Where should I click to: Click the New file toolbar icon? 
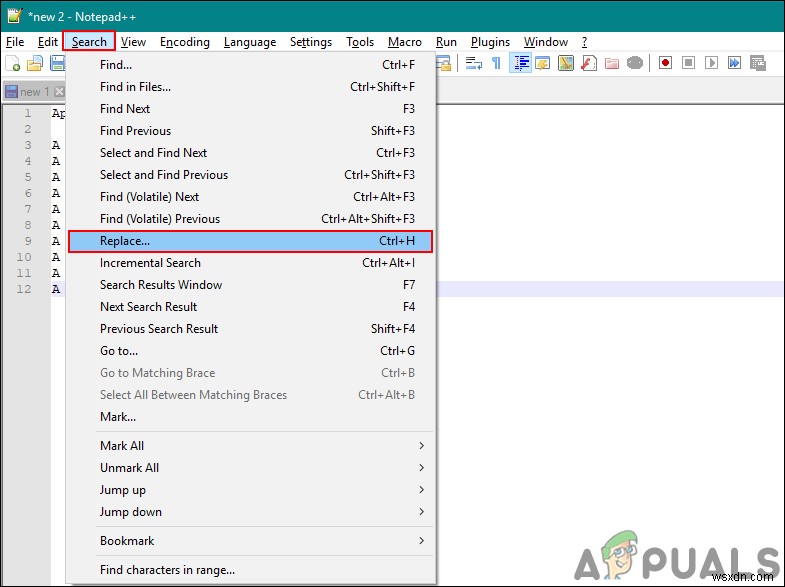[x=13, y=64]
